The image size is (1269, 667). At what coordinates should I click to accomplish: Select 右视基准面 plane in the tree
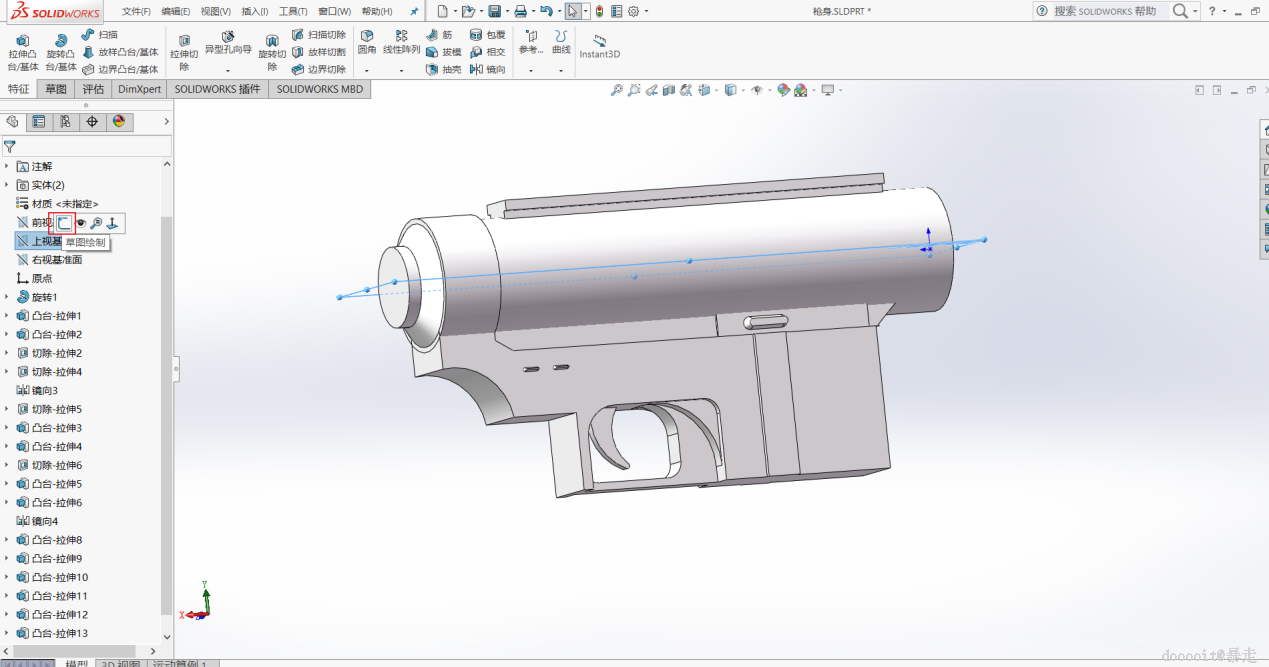pos(56,259)
